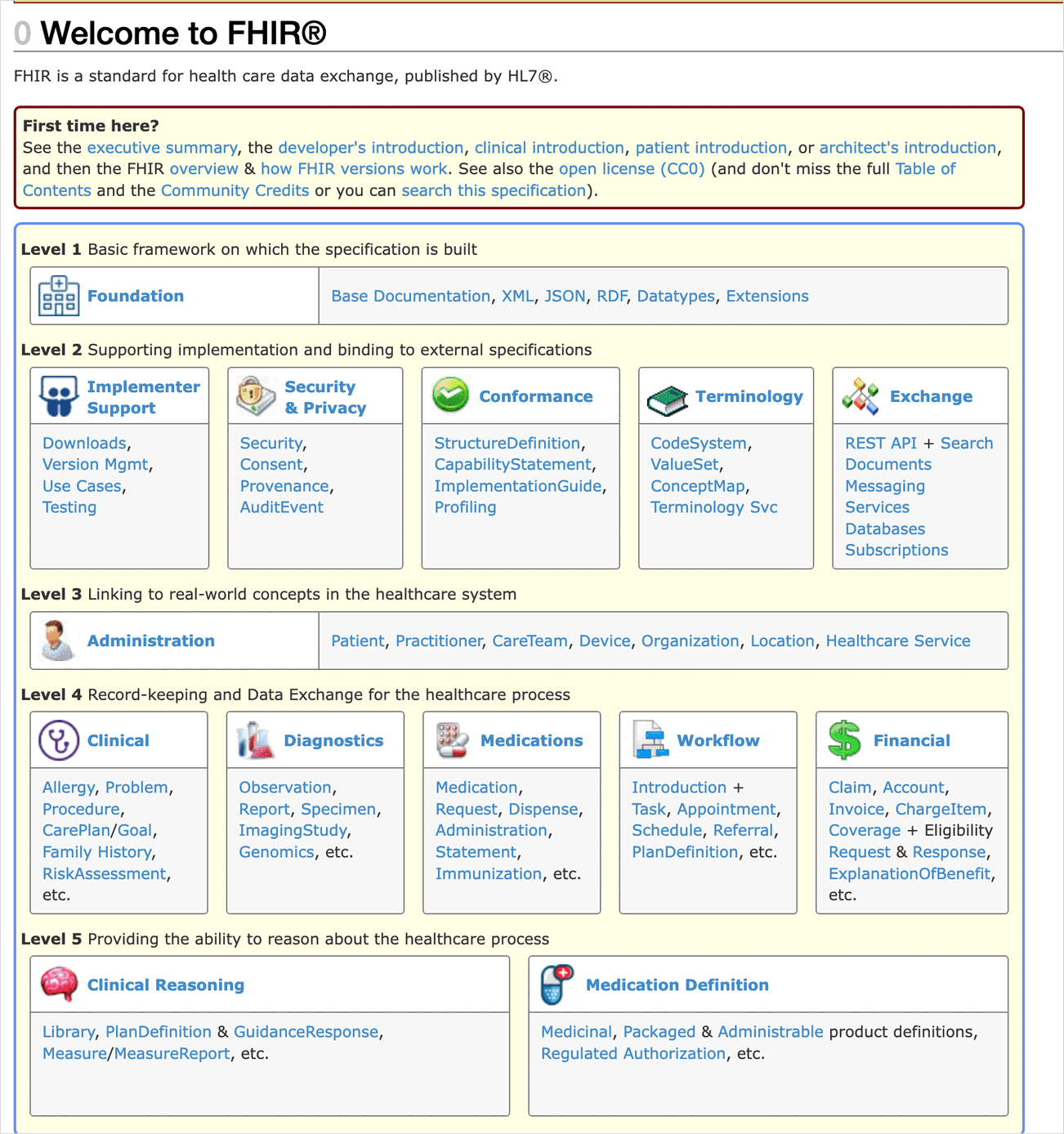The width and height of the screenshot is (1064, 1134).
Task: Open the developer's introduction link
Action: [x=371, y=148]
